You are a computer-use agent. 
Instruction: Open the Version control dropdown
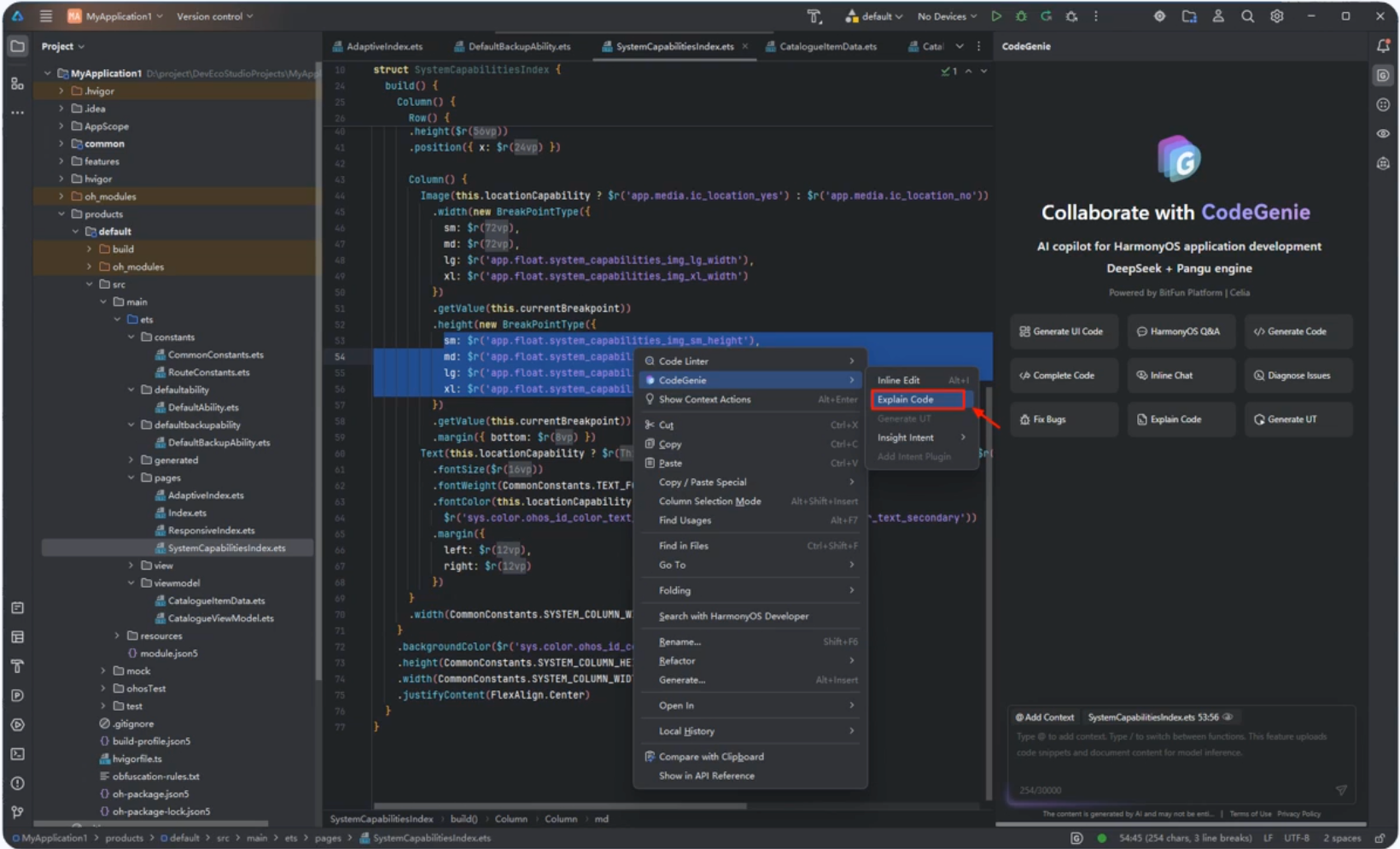pos(214,16)
